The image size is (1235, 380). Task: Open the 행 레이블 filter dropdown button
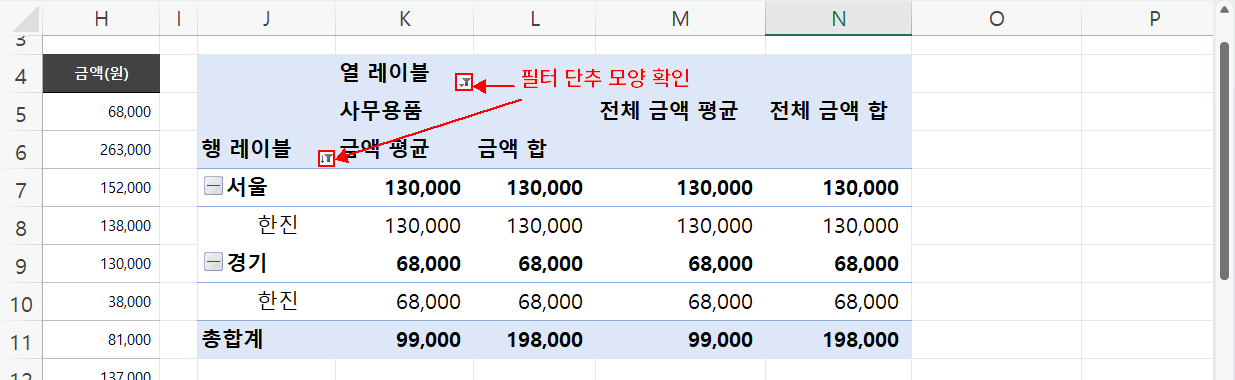point(326,158)
